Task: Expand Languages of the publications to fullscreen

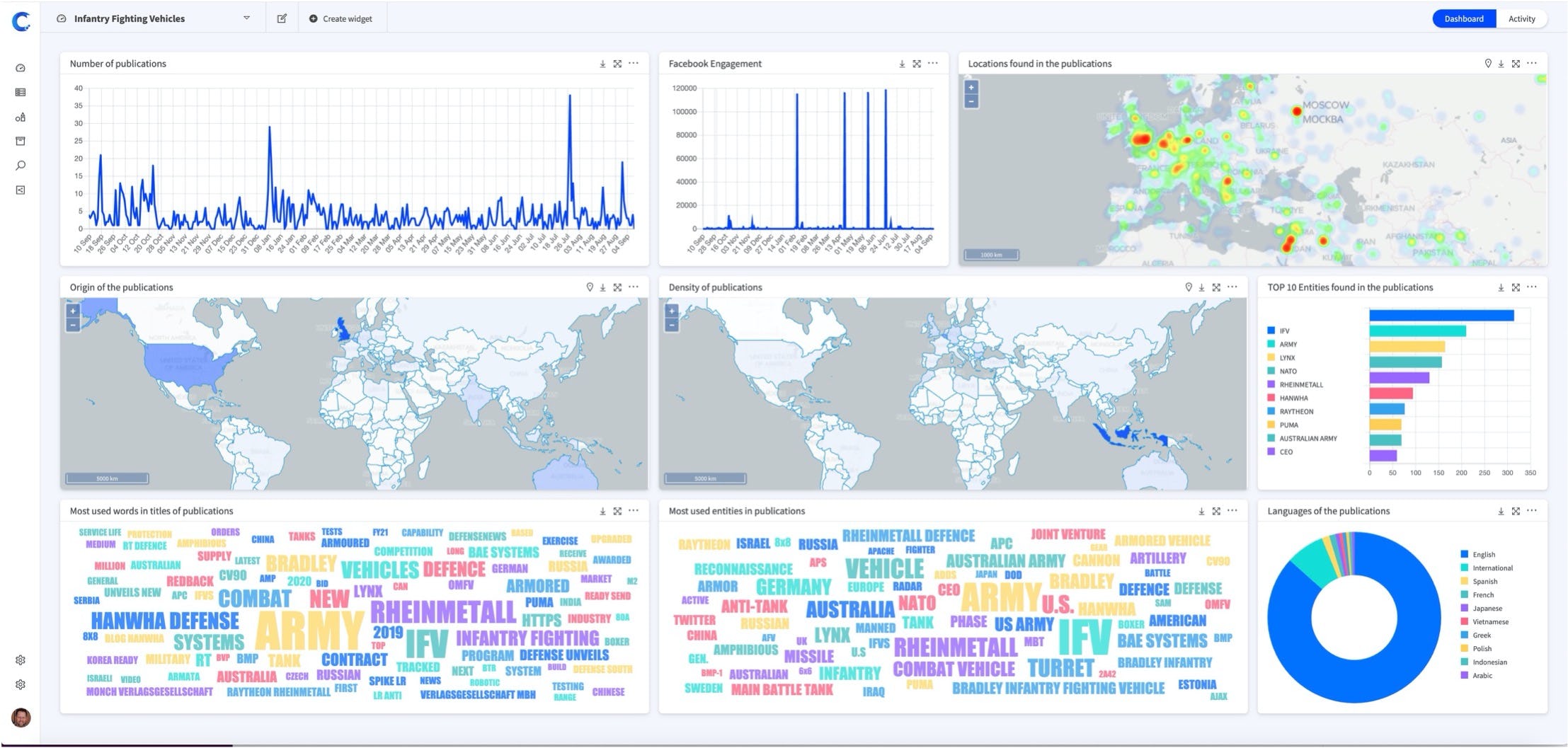Action: point(1516,511)
